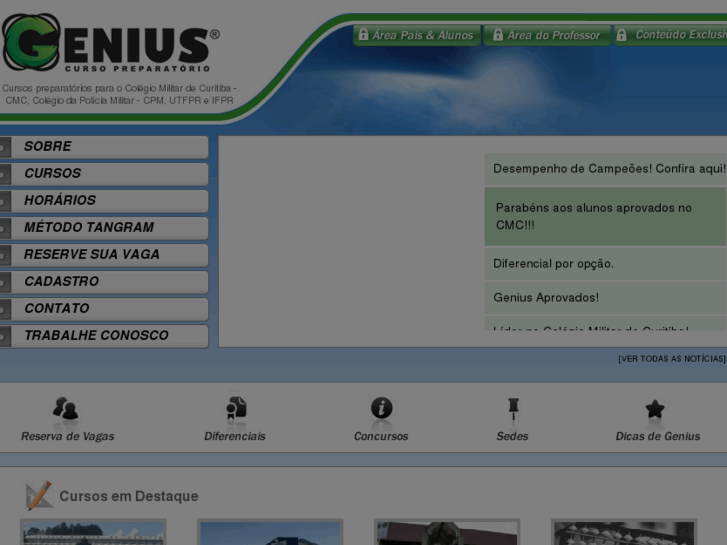This screenshot has width=727, height=545.
Task: Open the RESERVE SUA VAGA menu item
Action: coord(104,255)
